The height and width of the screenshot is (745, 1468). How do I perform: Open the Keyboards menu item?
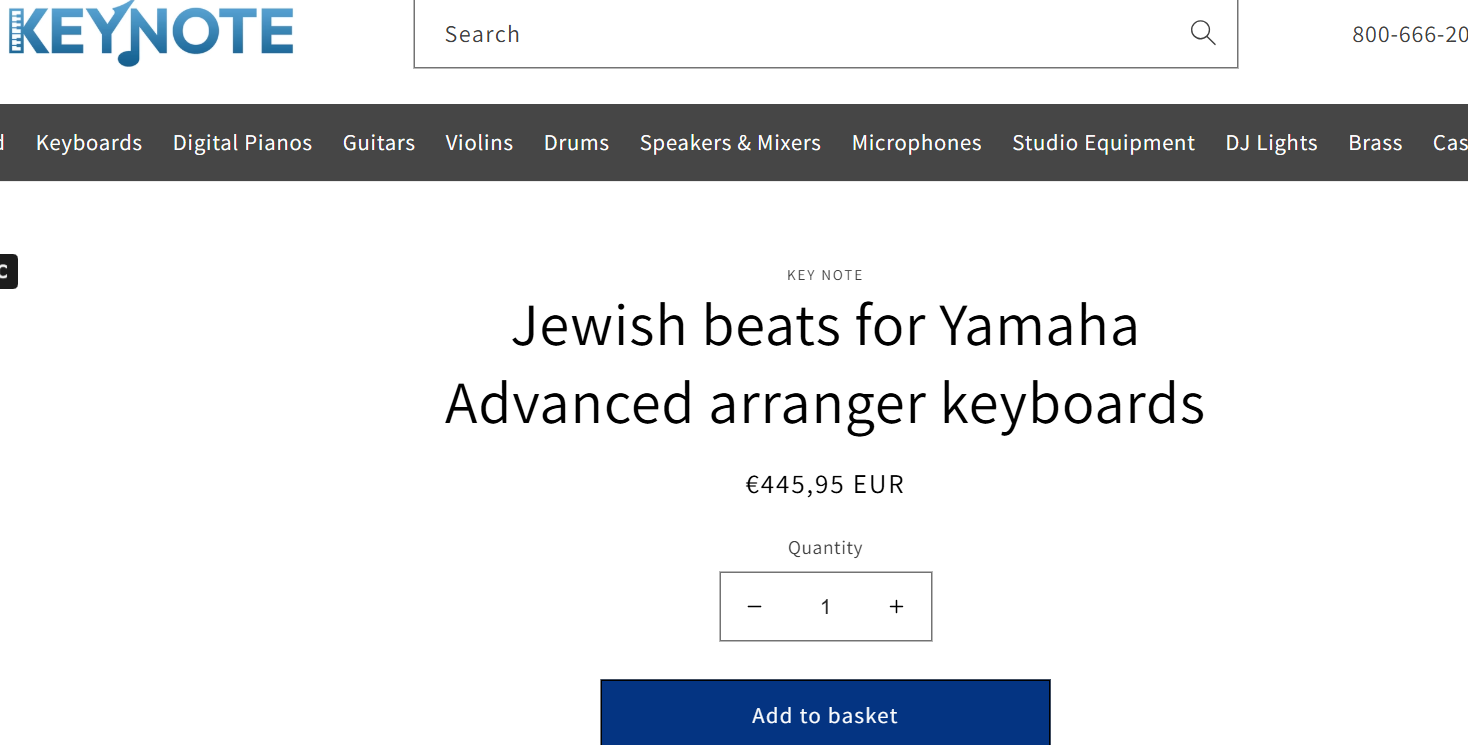click(89, 143)
